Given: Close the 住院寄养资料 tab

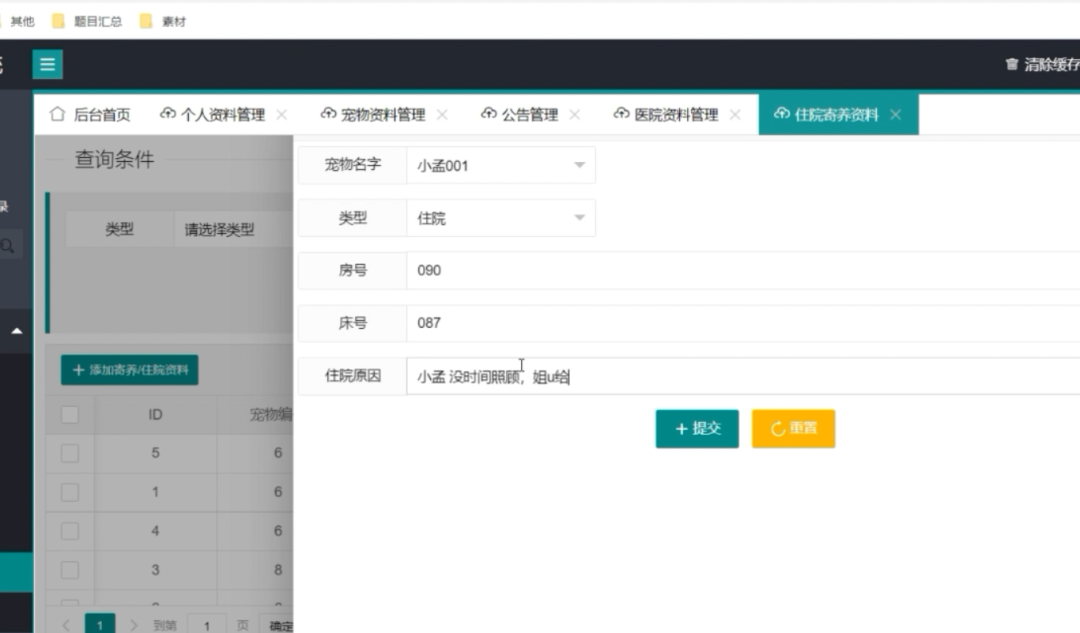Looking at the screenshot, I should pyautogui.click(x=895, y=114).
